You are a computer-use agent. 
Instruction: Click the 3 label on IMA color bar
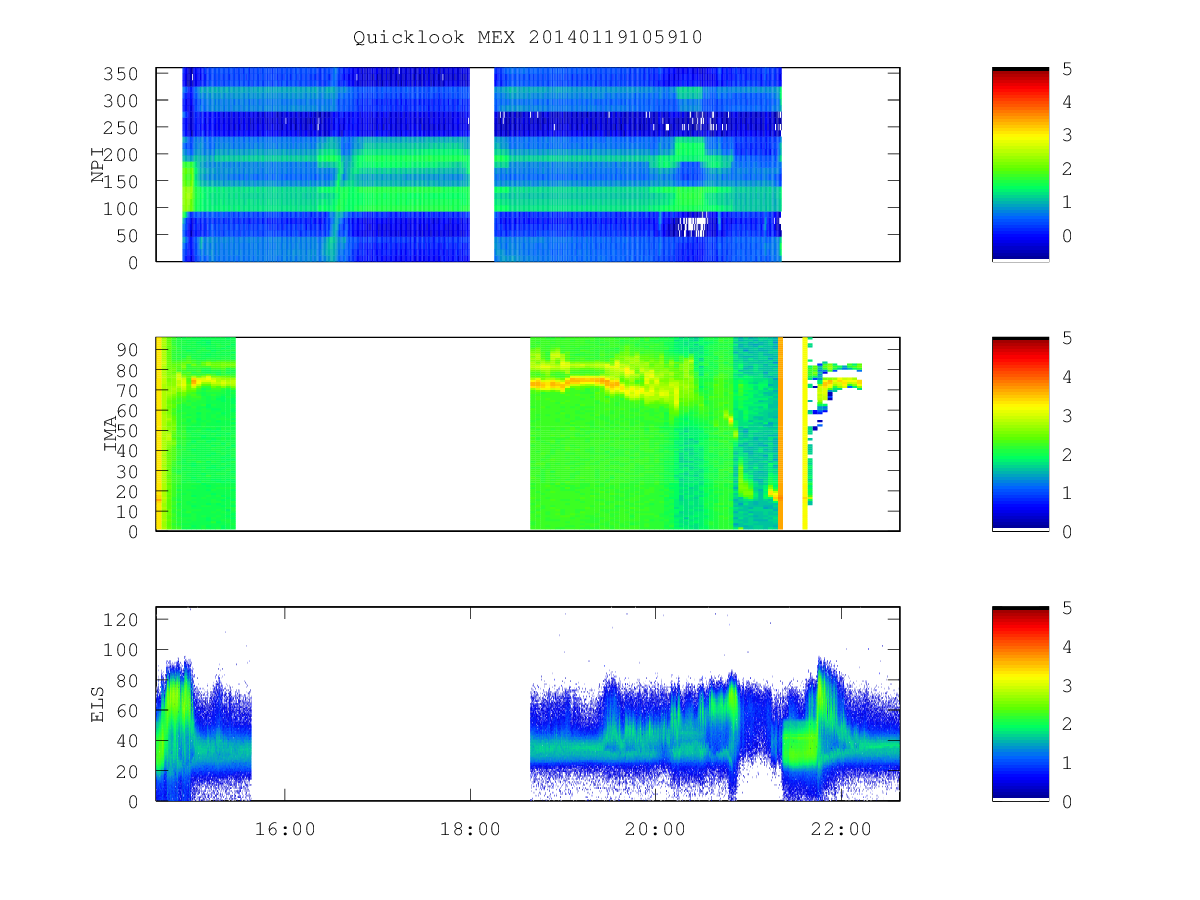click(x=1067, y=415)
